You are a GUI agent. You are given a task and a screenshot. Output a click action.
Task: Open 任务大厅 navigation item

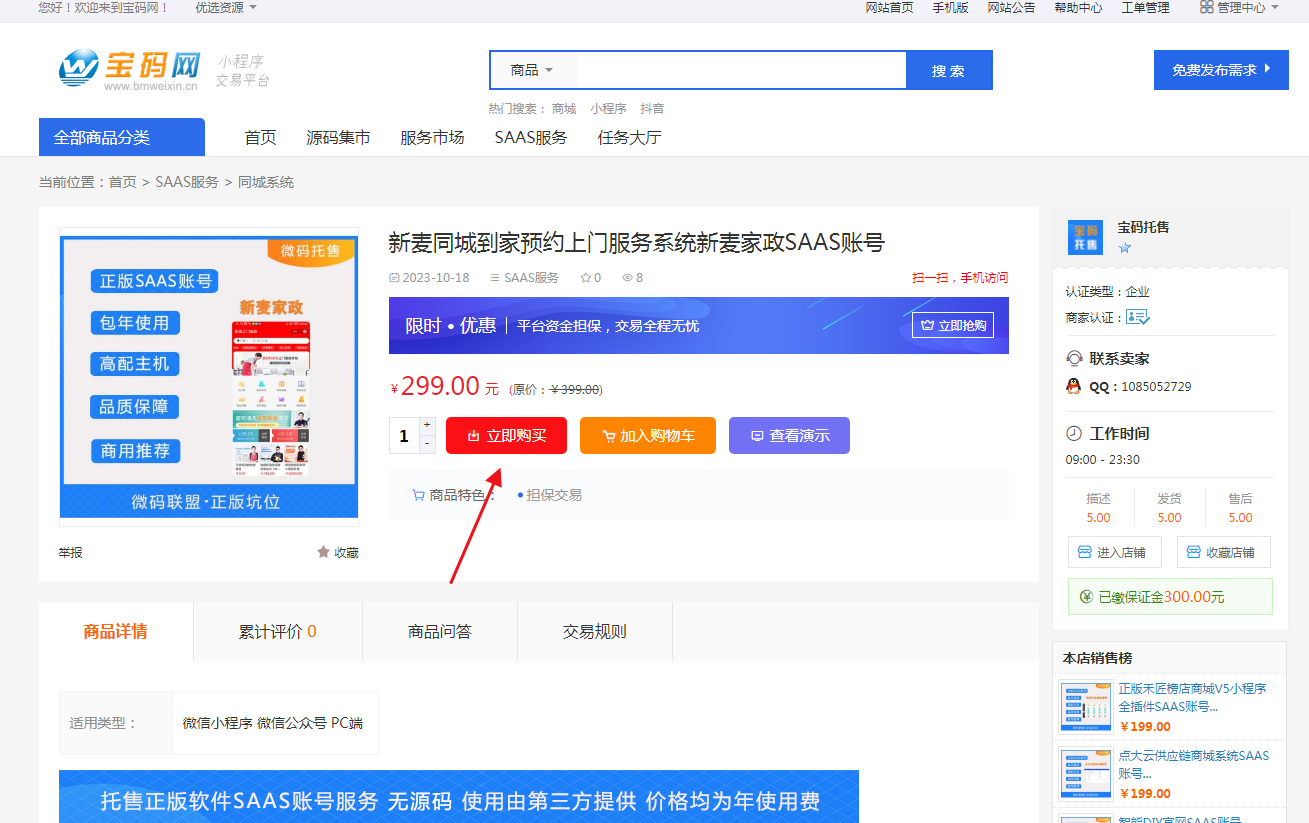click(x=630, y=137)
